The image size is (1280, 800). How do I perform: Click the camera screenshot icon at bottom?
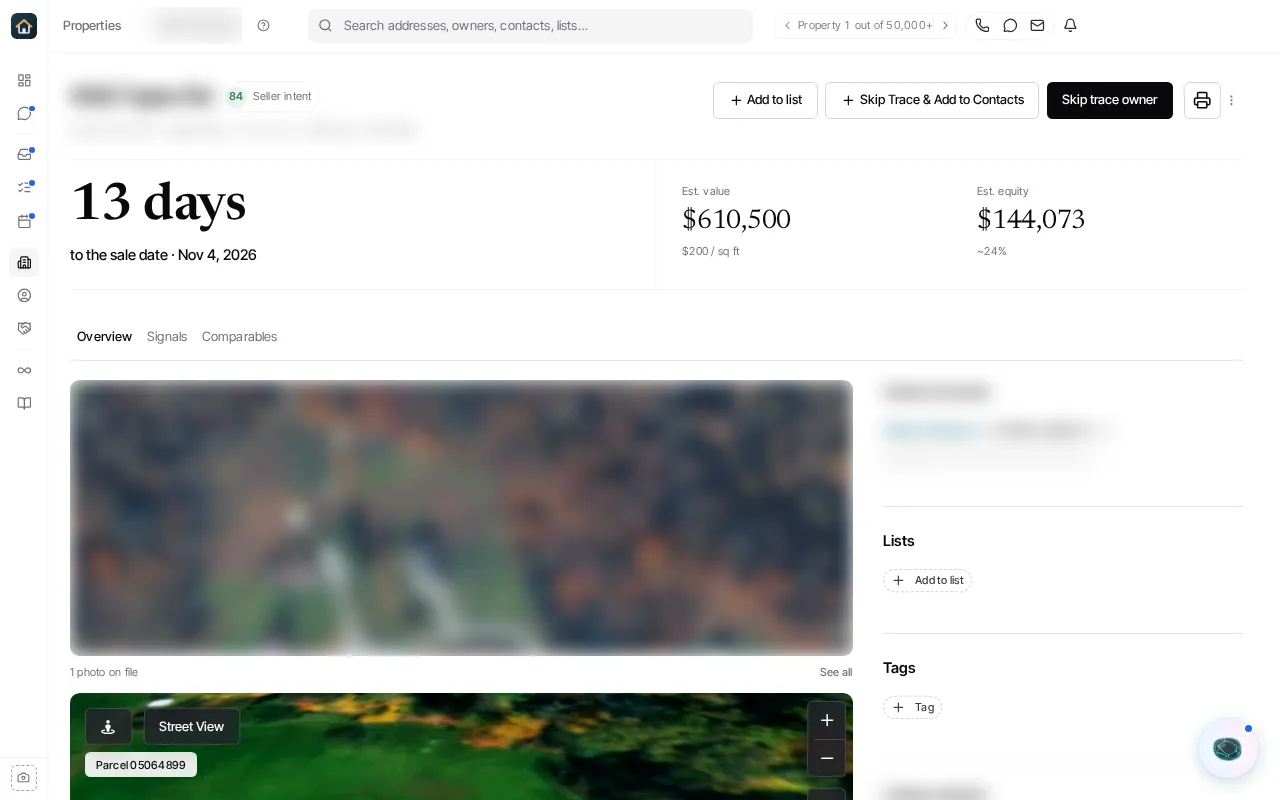click(24, 777)
